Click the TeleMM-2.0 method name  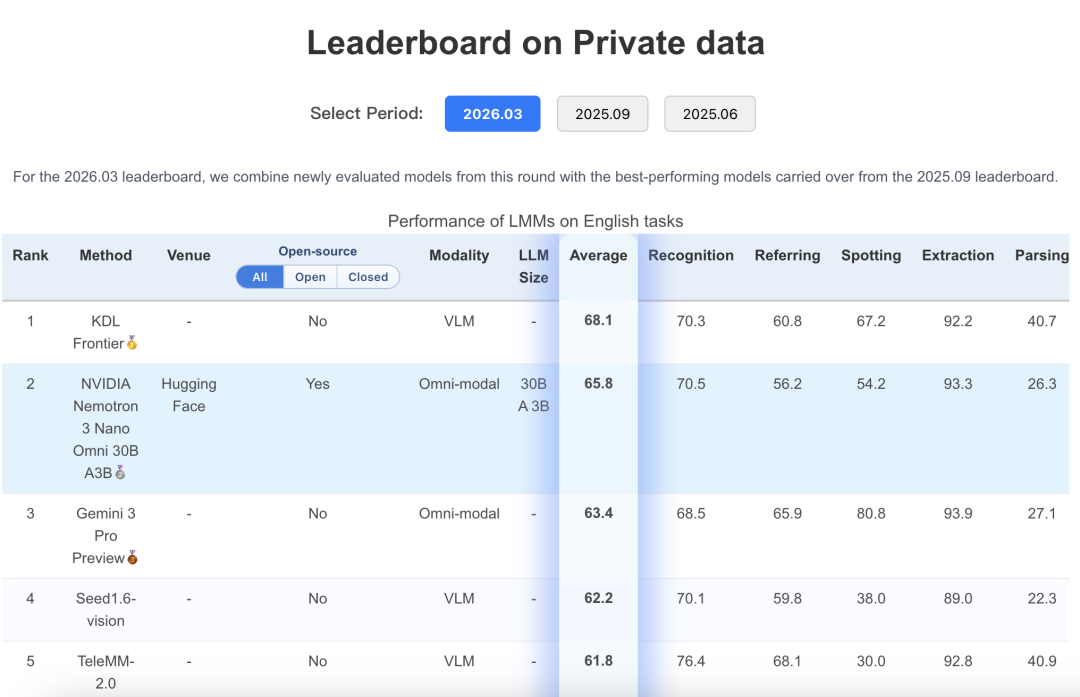(x=106, y=672)
